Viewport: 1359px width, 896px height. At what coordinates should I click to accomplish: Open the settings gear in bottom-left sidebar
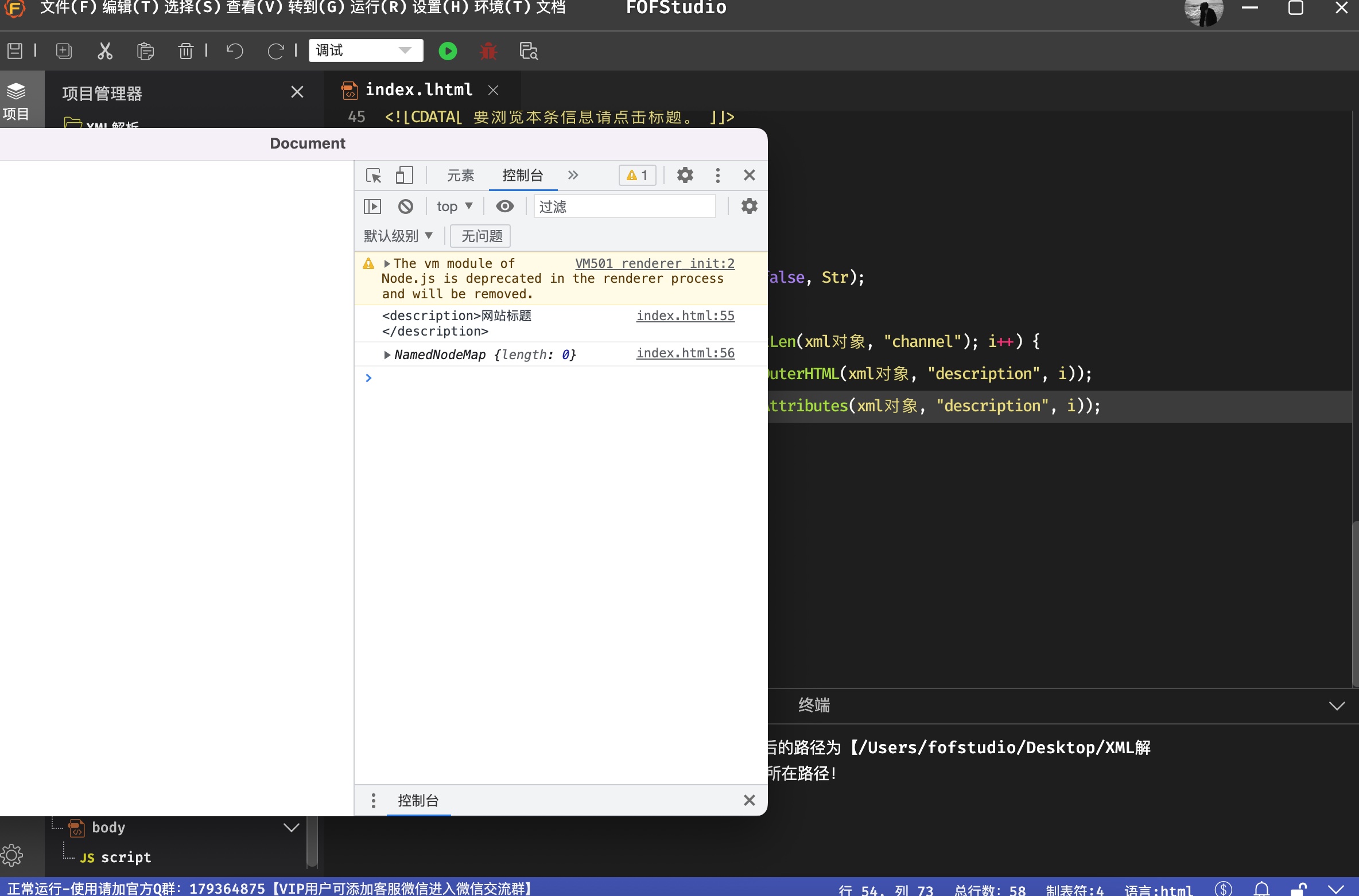coord(13,855)
